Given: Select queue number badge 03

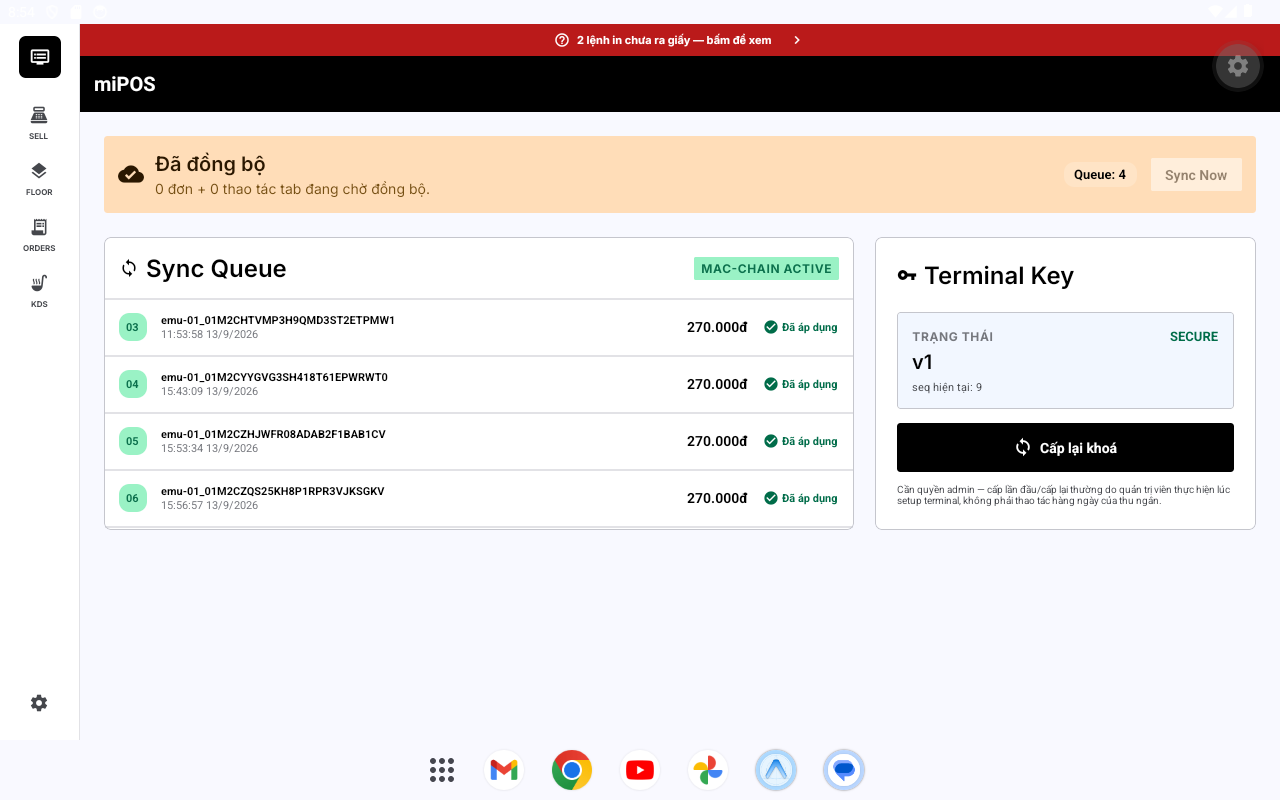Looking at the screenshot, I should pos(132,327).
